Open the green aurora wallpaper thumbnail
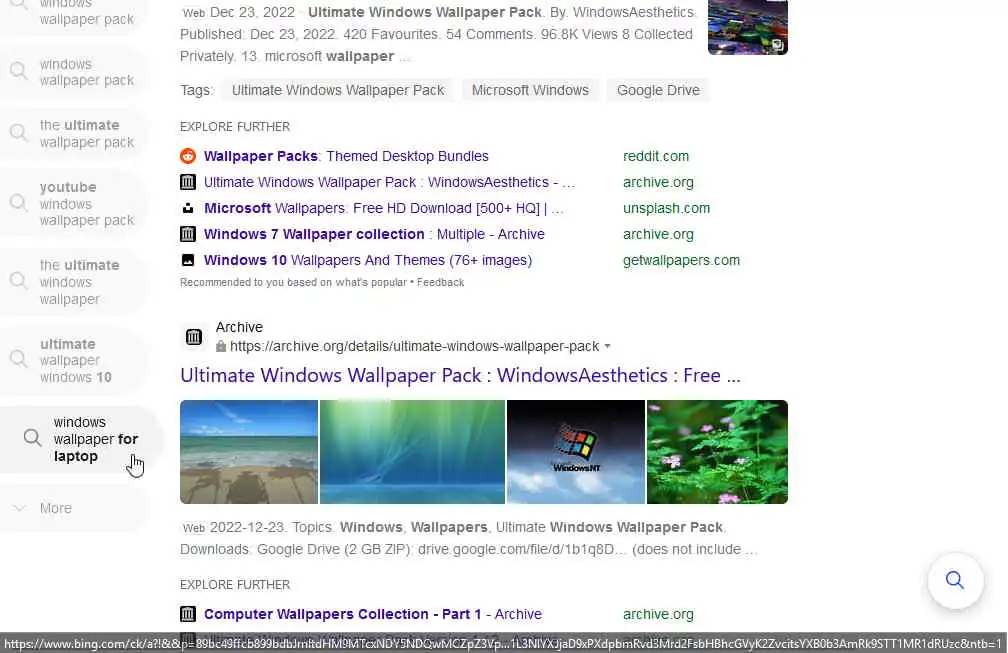Image resolution: width=1008 pixels, height=653 pixels. tap(412, 452)
